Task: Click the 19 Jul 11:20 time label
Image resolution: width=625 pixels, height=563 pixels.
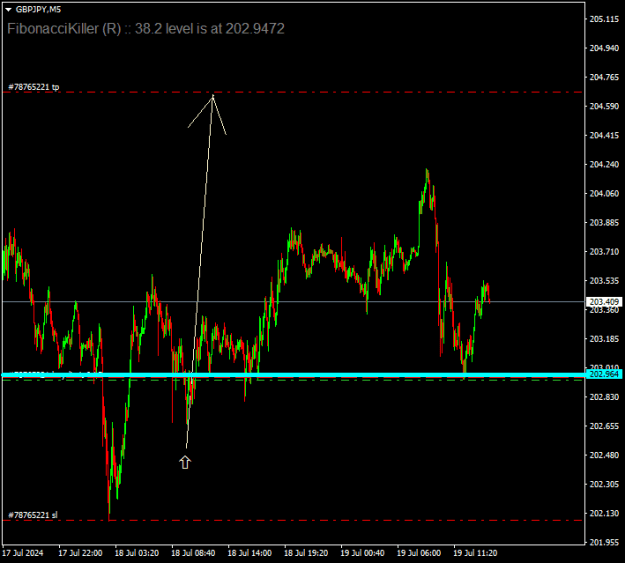Action: coord(475,553)
